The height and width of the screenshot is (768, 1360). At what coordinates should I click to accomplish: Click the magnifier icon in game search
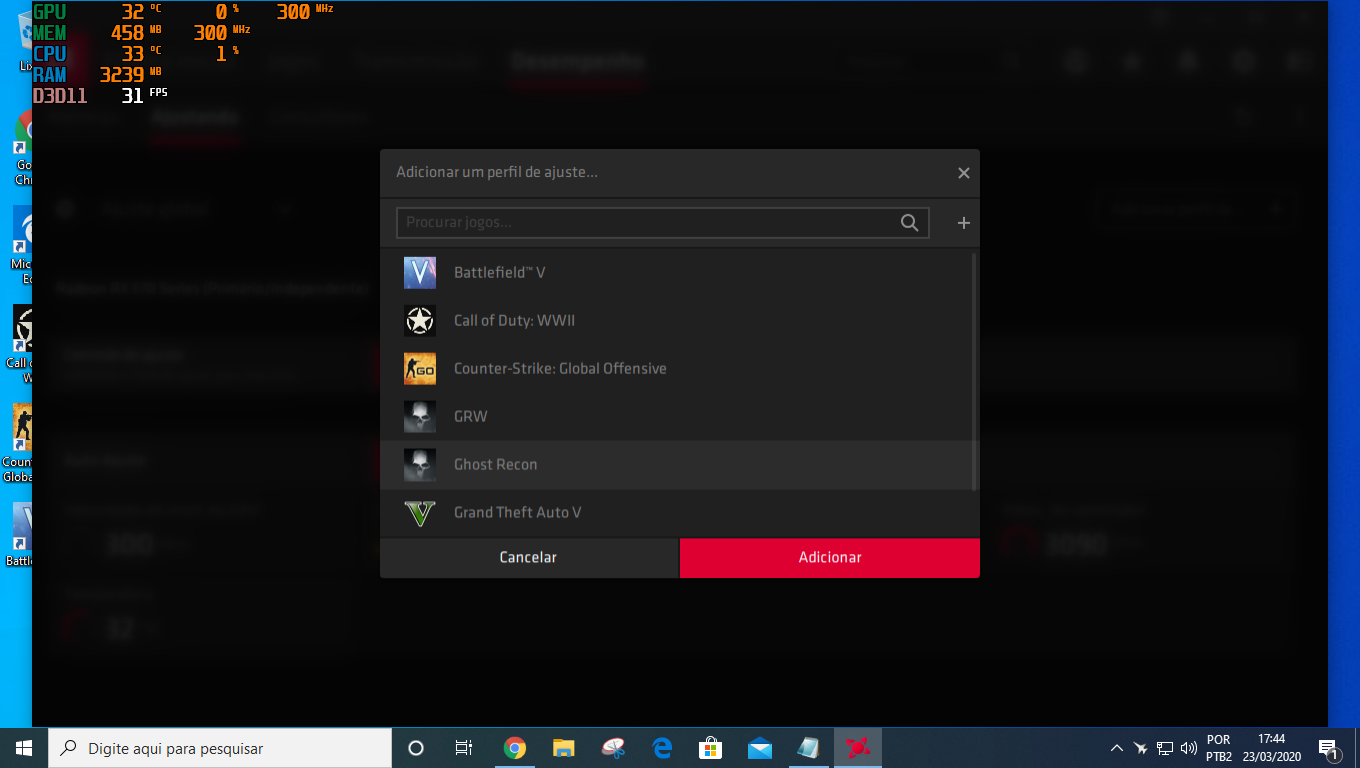(909, 223)
